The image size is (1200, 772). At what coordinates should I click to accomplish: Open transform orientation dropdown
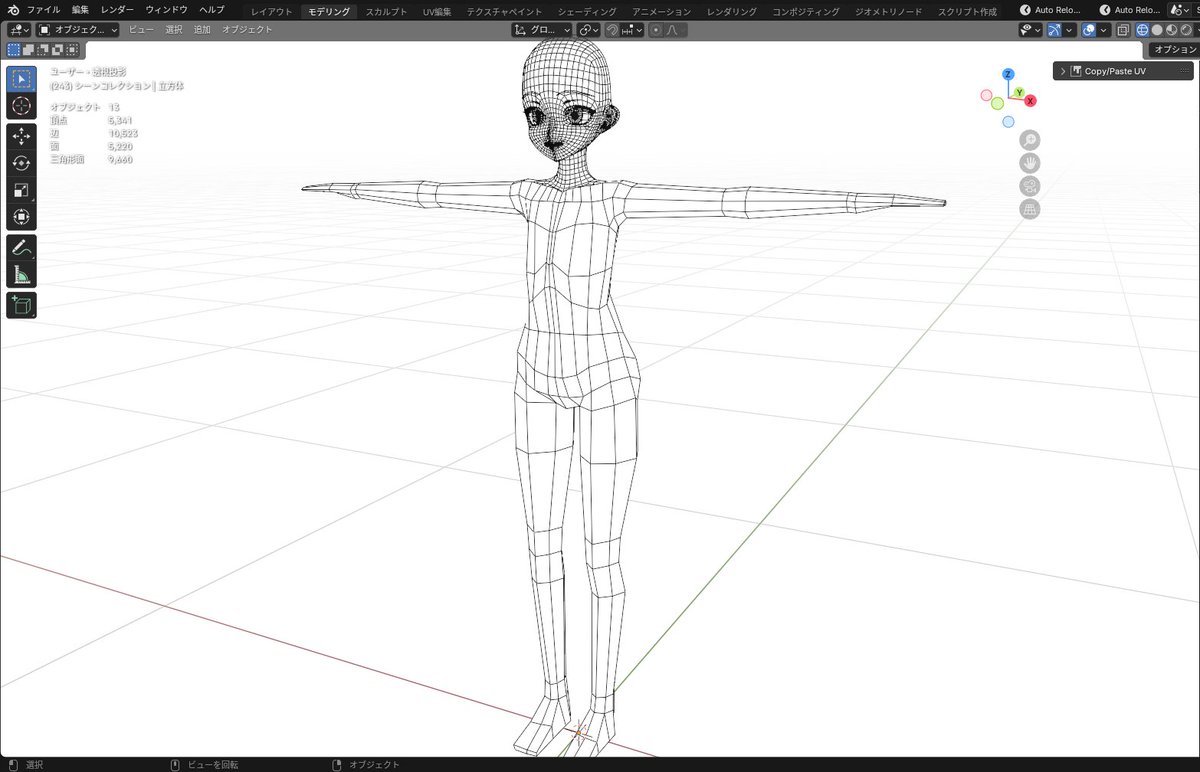(x=541, y=30)
